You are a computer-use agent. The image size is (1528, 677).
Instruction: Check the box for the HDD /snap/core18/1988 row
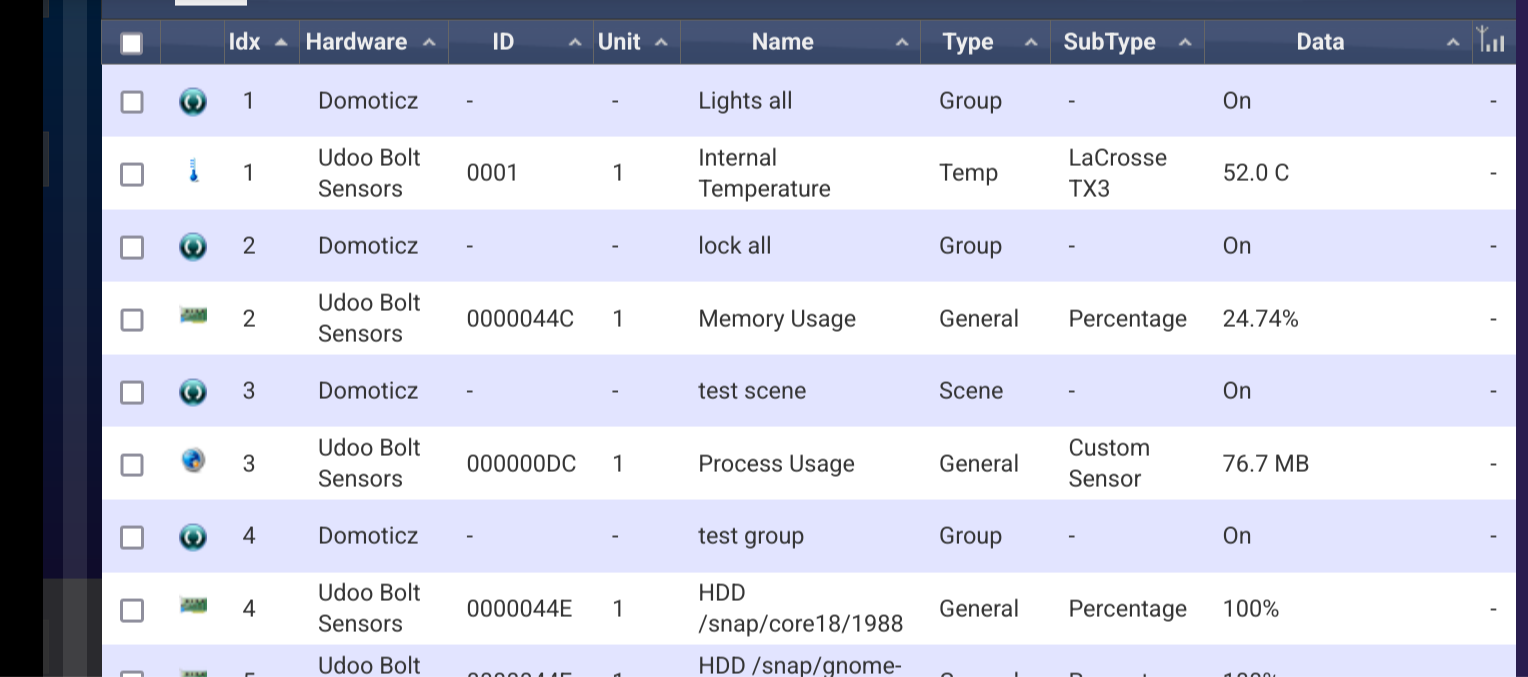pos(132,610)
